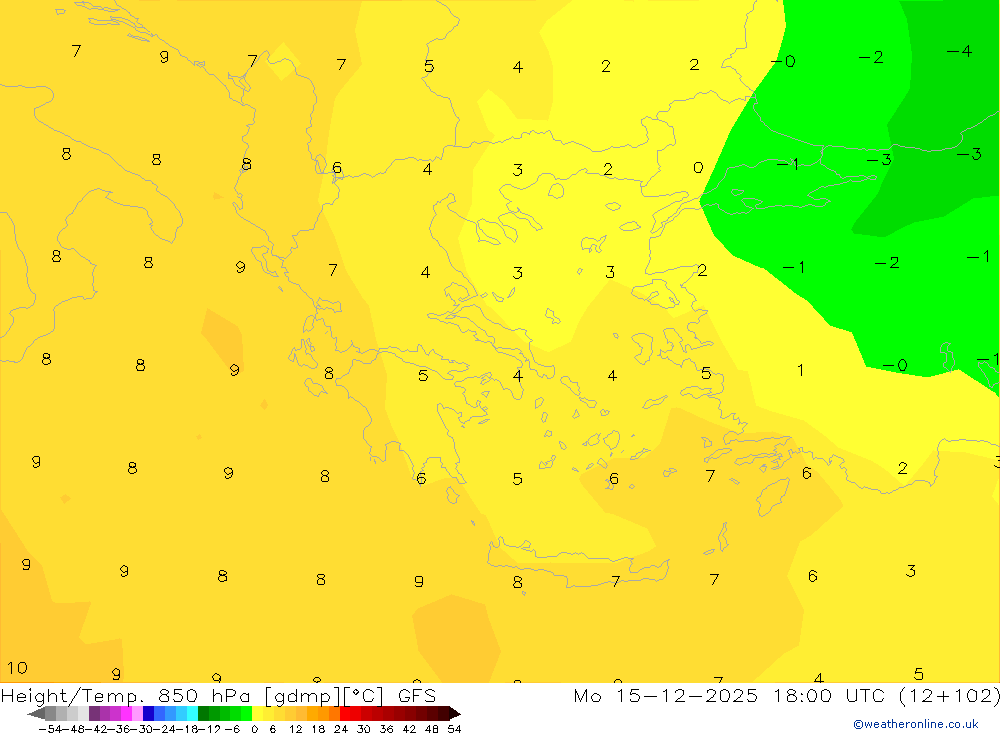The width and height of the screenshot is (1000, 733).
Task: Click the 30 label on color scale
Action: coord(364,729)
